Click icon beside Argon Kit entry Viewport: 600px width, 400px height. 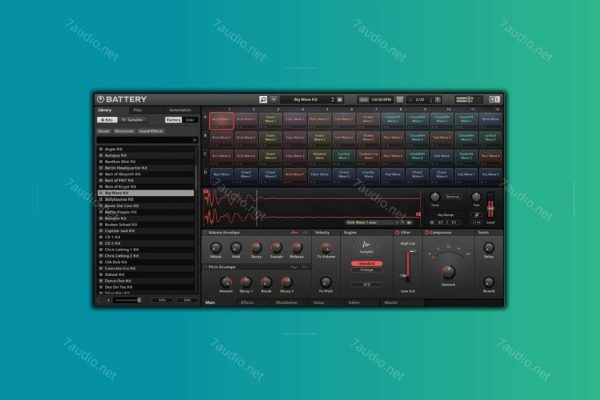click(x=101, y=149)
